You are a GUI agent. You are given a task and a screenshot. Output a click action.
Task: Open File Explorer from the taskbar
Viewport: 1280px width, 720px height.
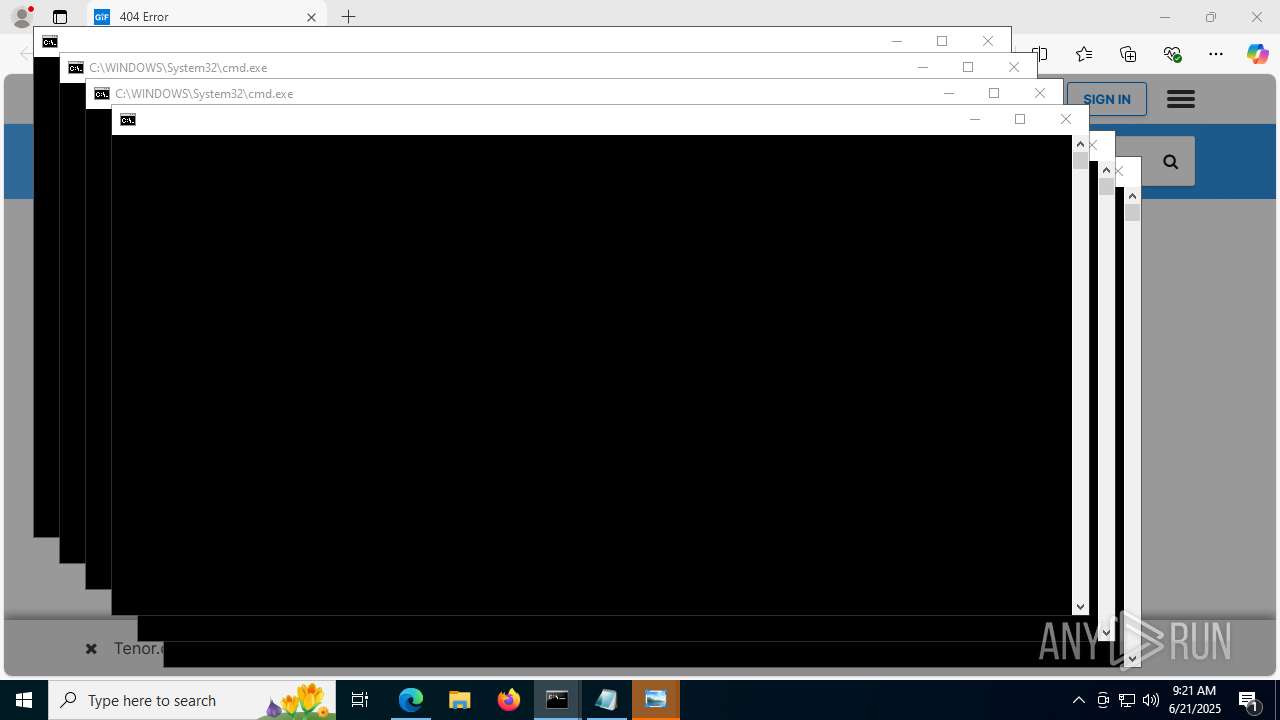(460, 700)
